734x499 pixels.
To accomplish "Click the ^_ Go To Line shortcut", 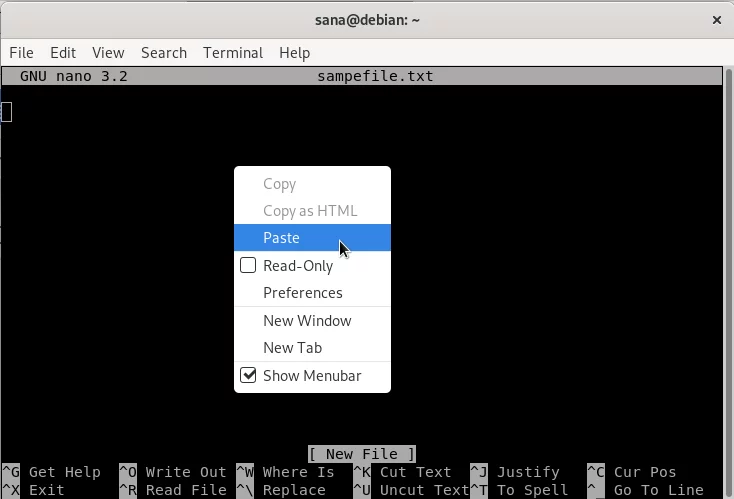I will click(646, 490).
